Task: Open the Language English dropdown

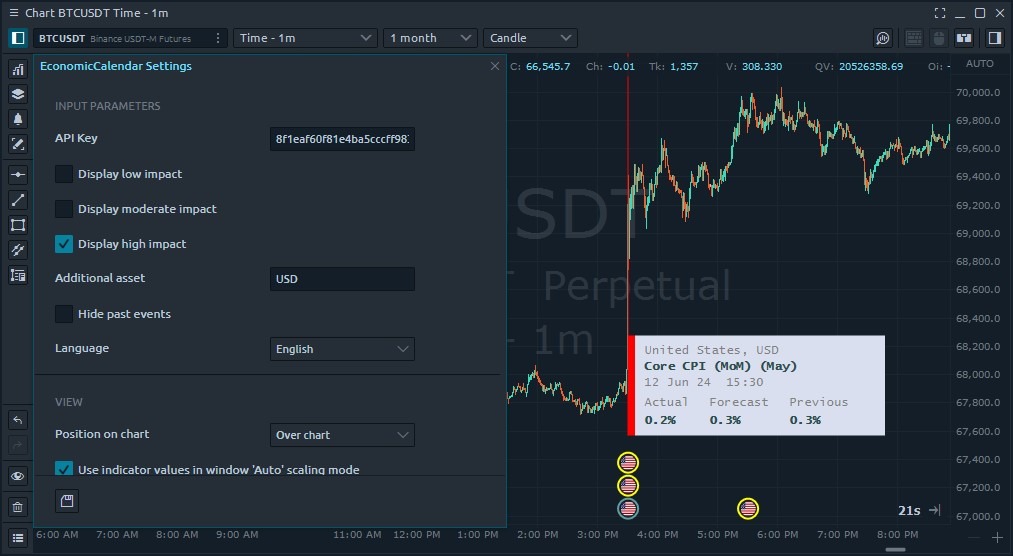Action: [x=342, y=349]
